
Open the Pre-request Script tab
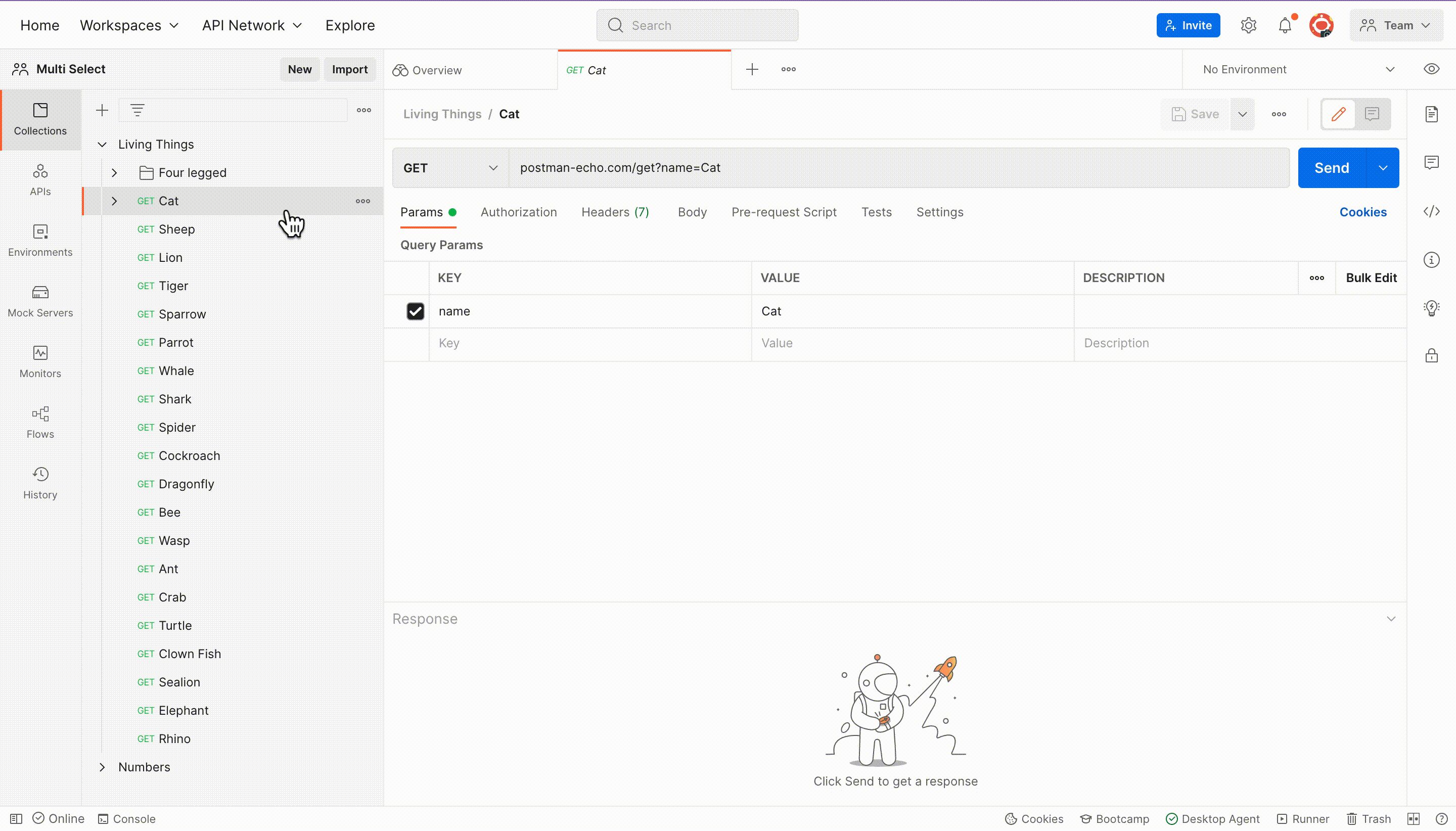pyautogui.click(x=784, y=212)
